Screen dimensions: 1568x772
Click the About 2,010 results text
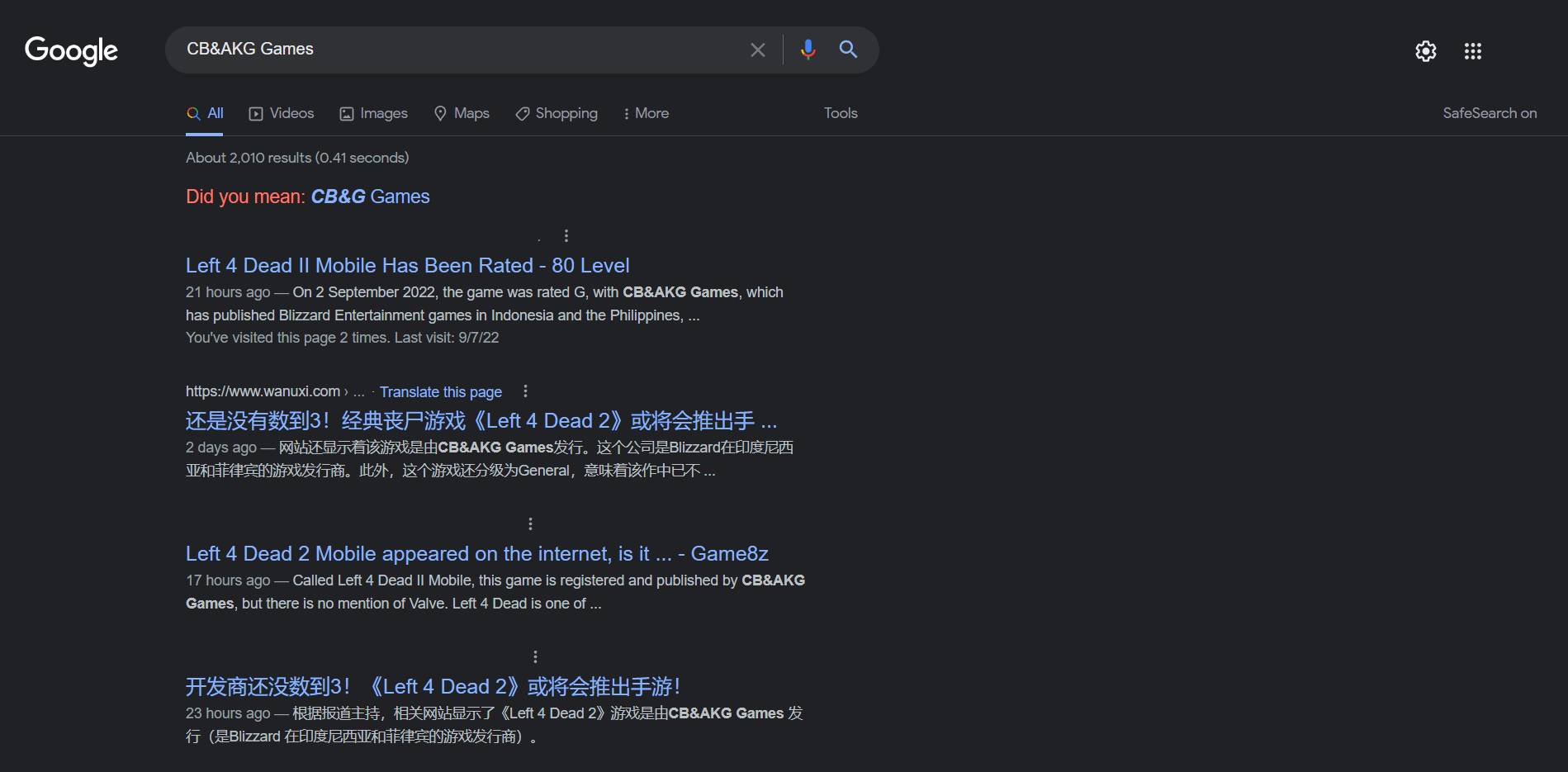297,158
